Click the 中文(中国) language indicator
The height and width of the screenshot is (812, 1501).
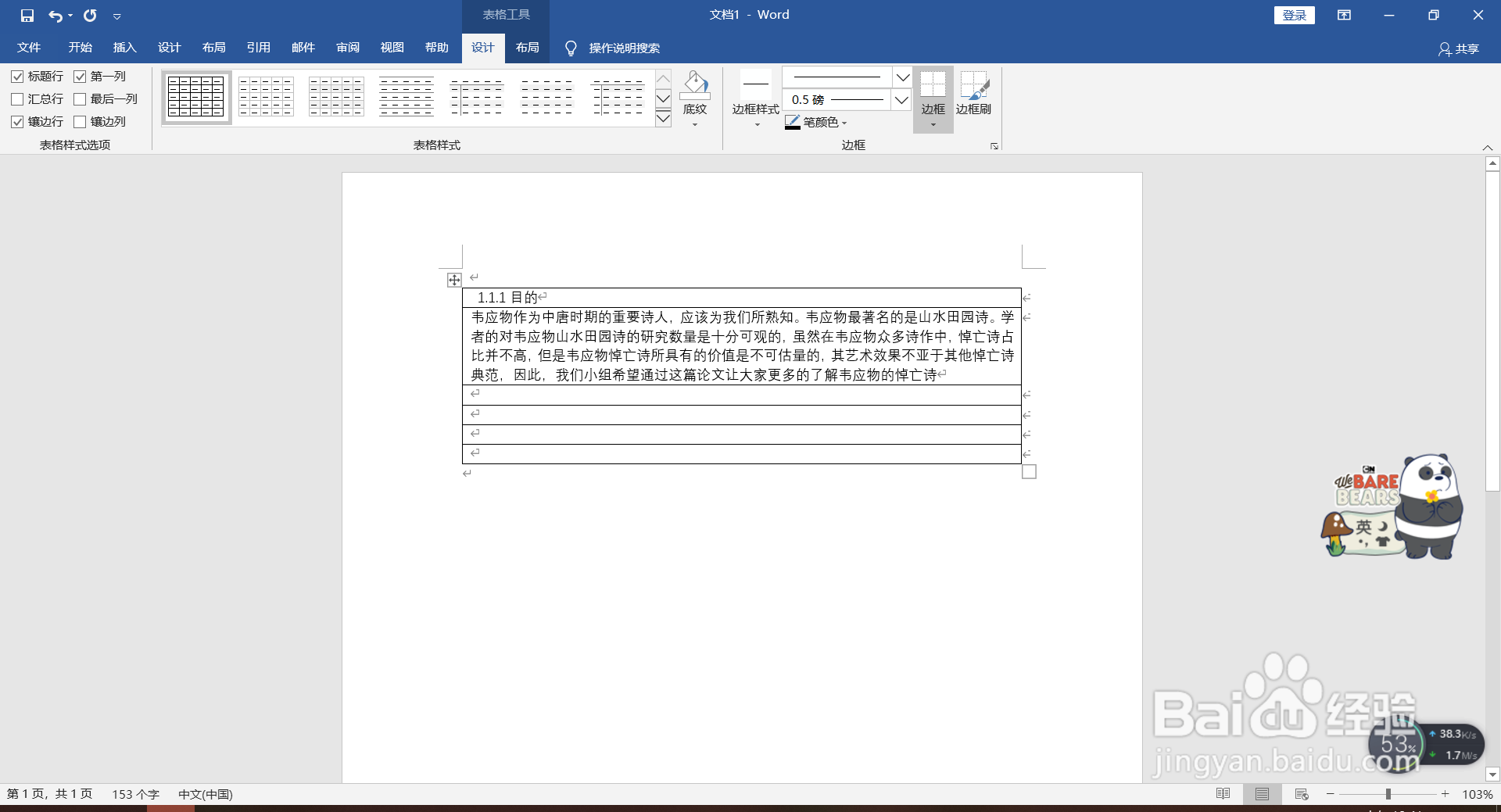(206, 794)
